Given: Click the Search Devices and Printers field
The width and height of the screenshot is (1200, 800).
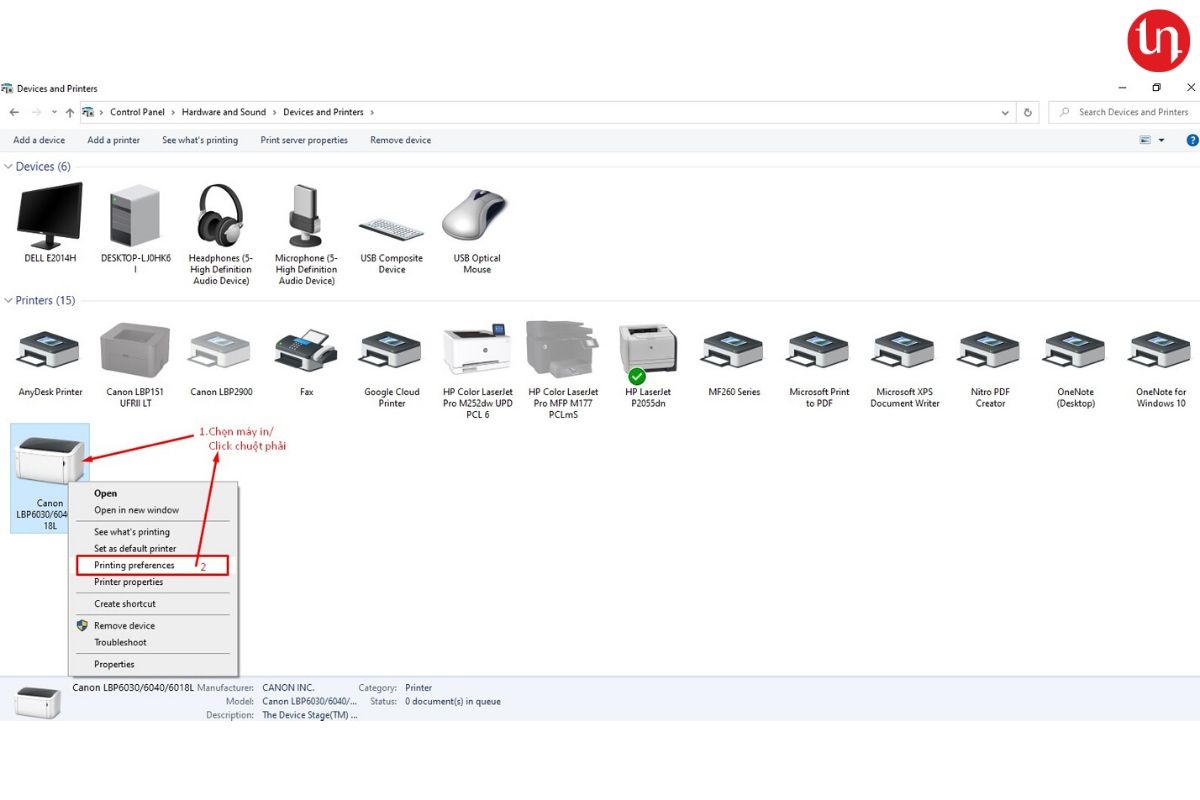Looking at the screenshot, I should (1123, 112).
